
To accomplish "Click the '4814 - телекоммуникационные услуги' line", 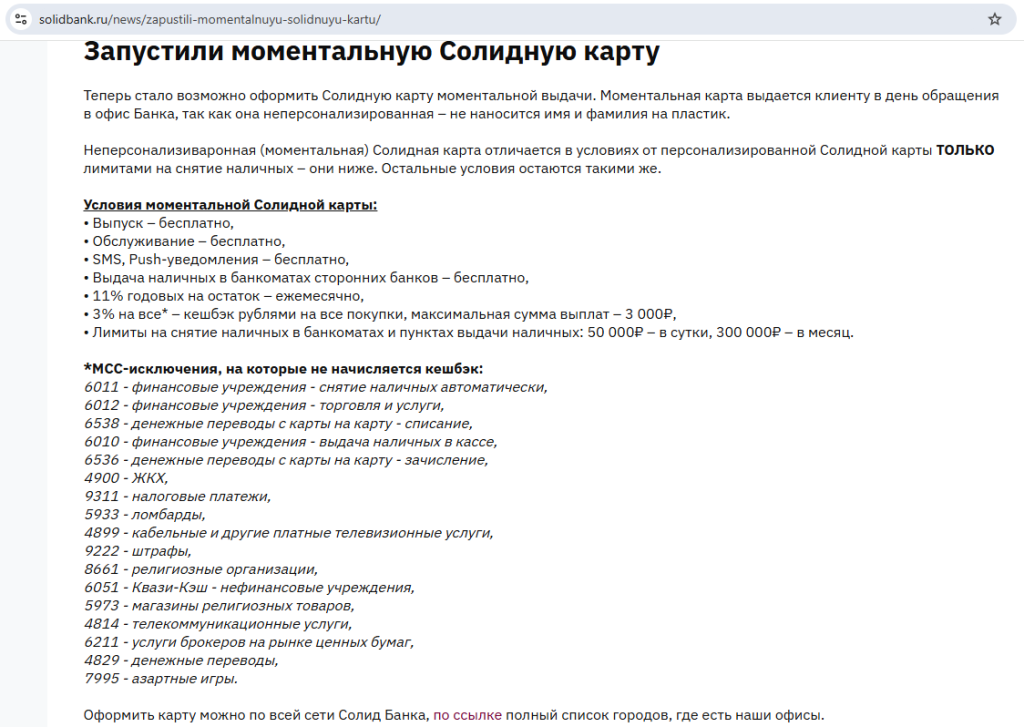I will point(217,625).
